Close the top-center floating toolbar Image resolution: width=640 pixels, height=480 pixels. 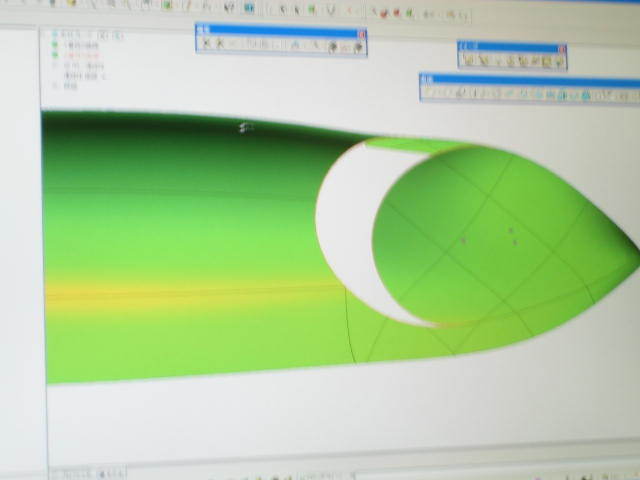coord(362,32)
